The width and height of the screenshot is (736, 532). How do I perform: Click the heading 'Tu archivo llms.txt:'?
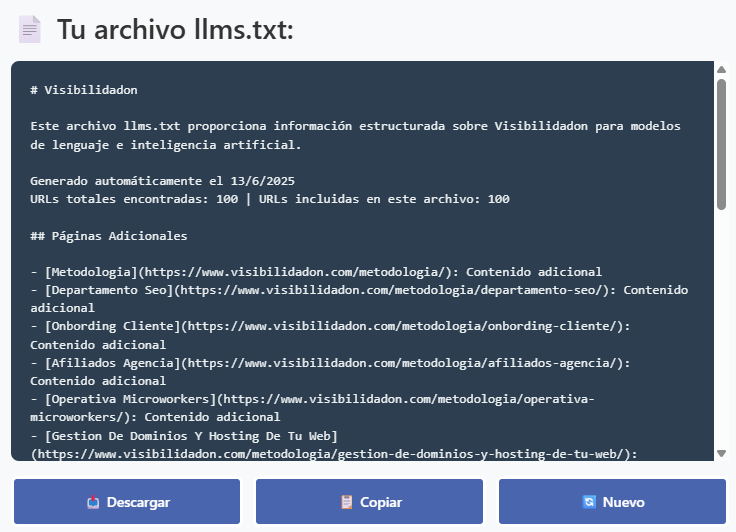coord(175,29)
